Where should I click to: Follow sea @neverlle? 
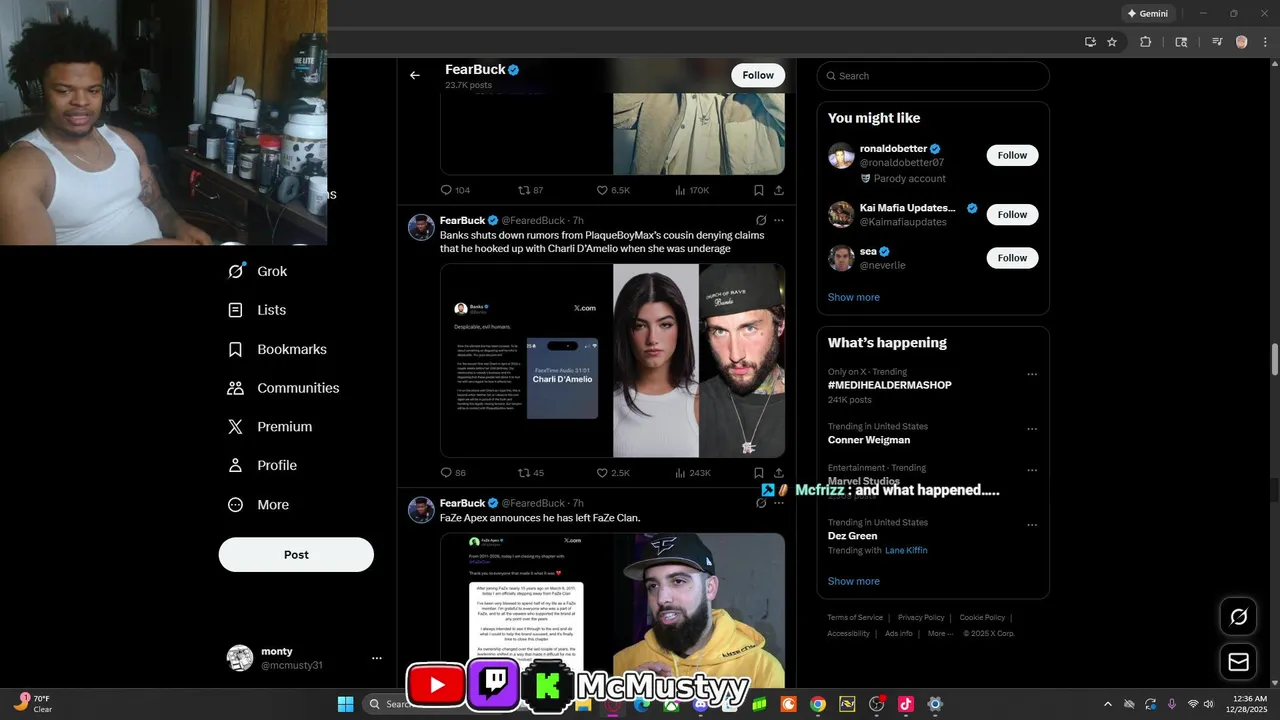pyautogui.click(x=1012, y=258)
